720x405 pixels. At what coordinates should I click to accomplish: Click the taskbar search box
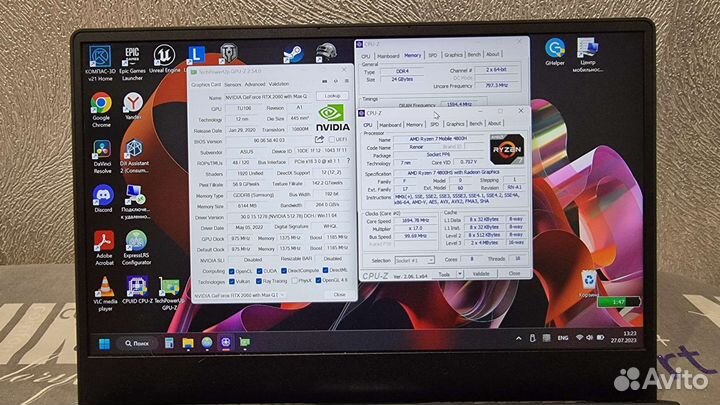click(137, 343)
